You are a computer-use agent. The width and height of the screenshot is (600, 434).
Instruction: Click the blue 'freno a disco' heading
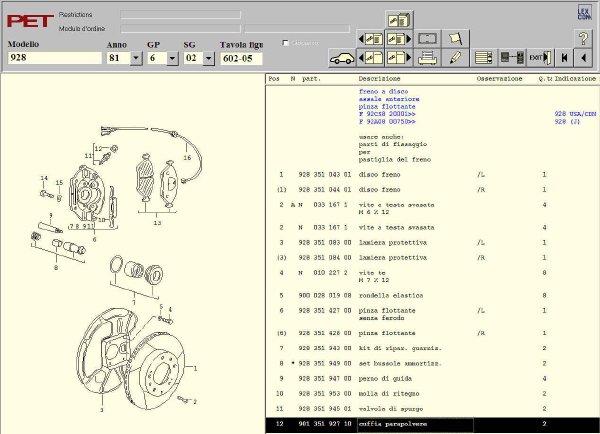[383, 91]
